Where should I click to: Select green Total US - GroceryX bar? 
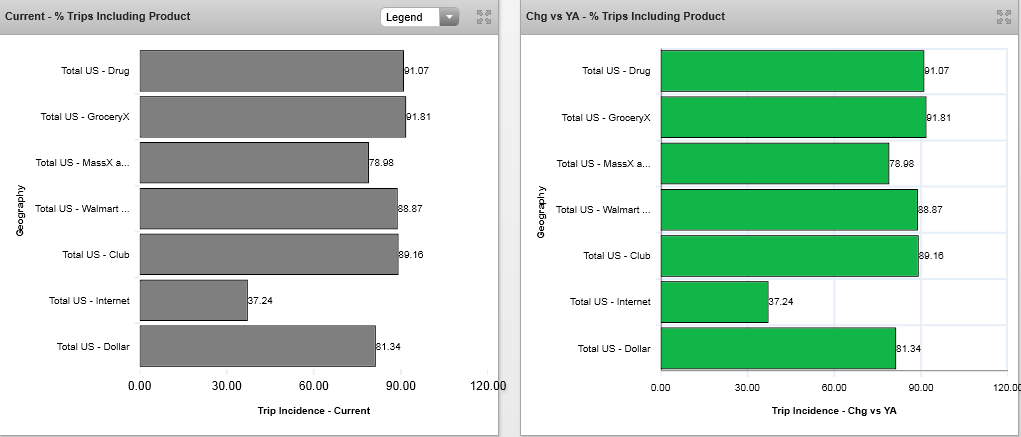(793, 117)
